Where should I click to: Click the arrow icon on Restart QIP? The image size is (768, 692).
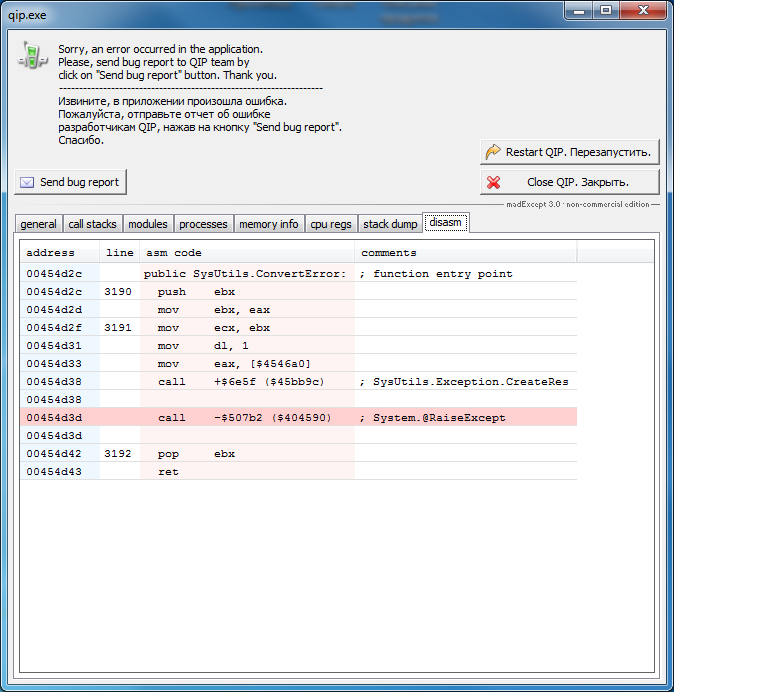tap(493, 152)
